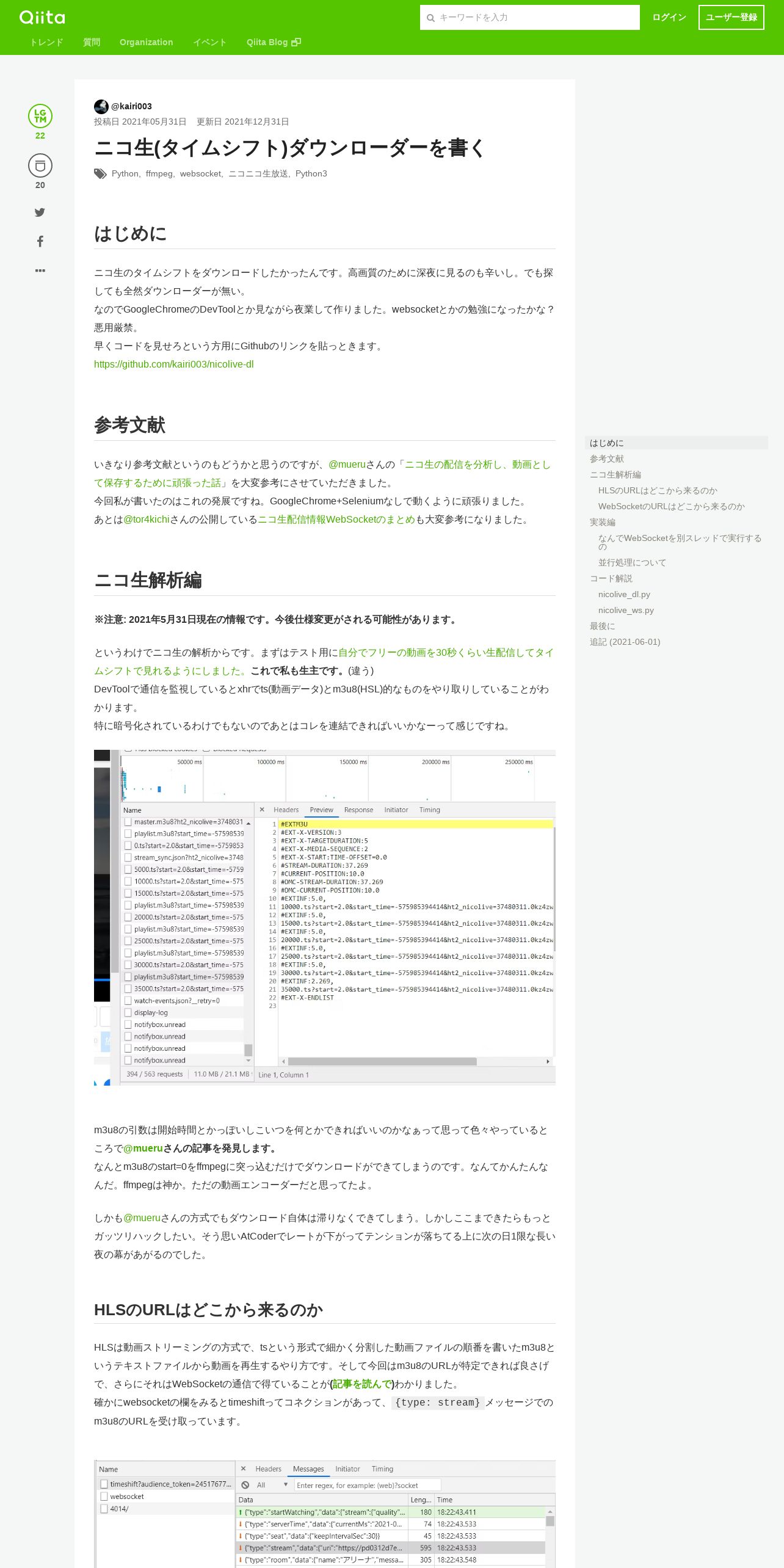Jump to 参考文献 in table of contents

pyautogui.click(x=607, y=459)
